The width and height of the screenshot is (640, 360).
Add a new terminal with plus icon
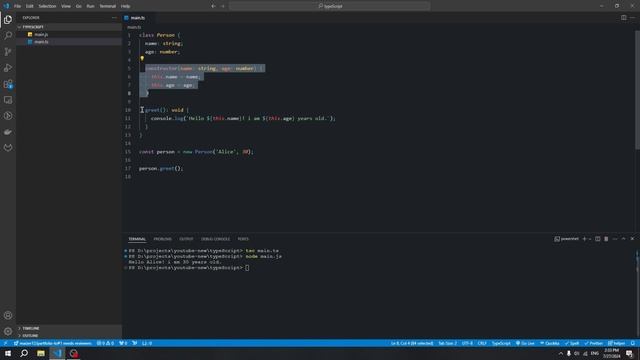(x=584, y=239)
